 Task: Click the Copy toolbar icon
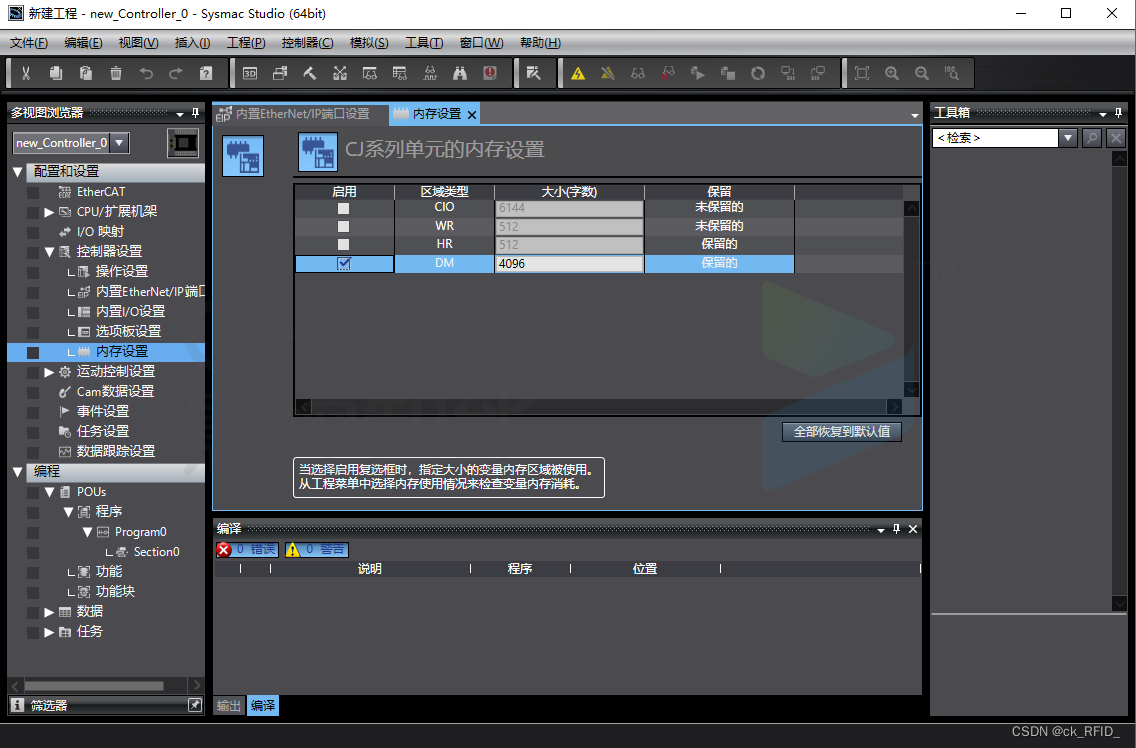pos(56,73)
